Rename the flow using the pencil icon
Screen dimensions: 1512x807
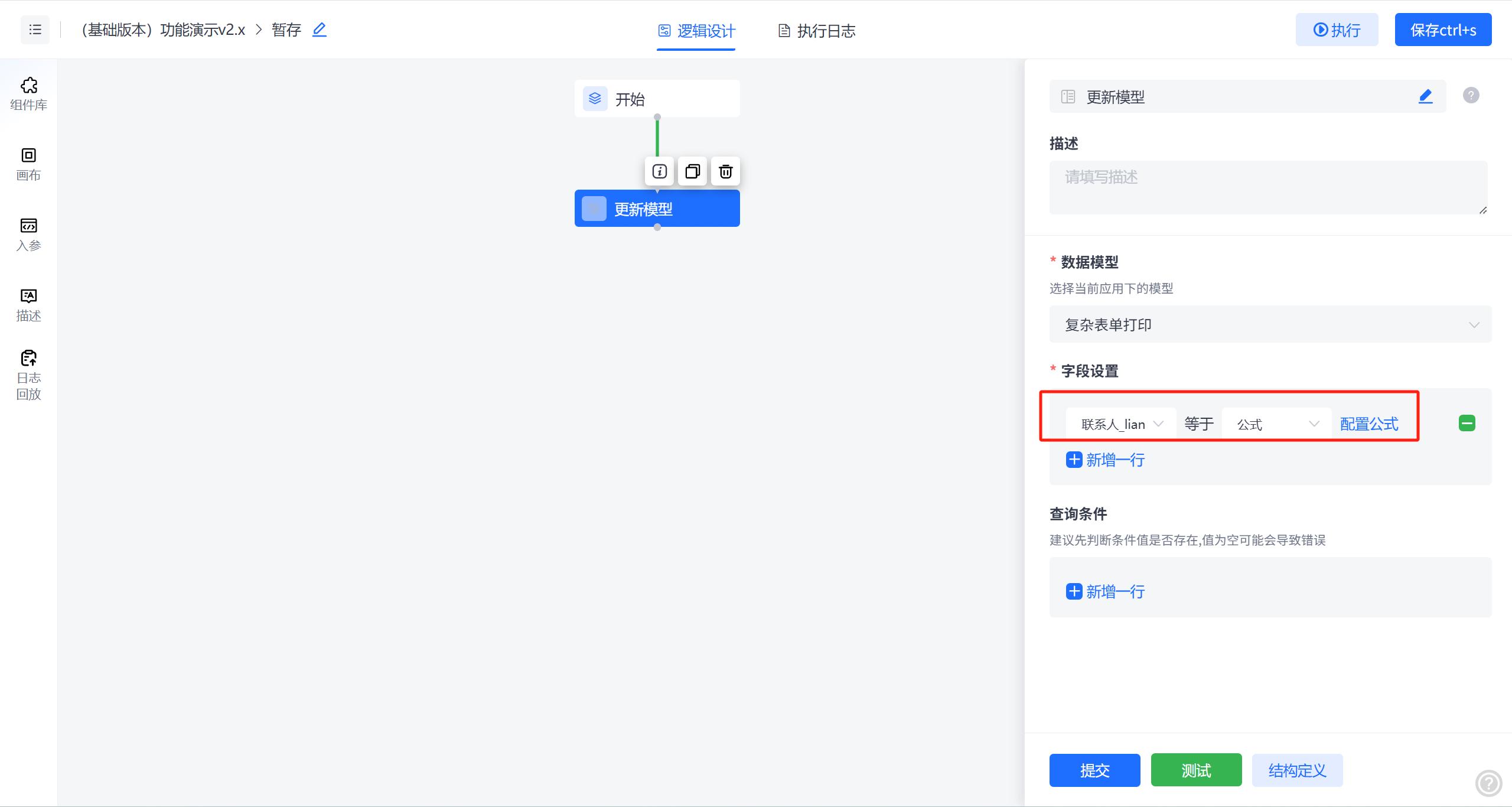click(320, 30)
